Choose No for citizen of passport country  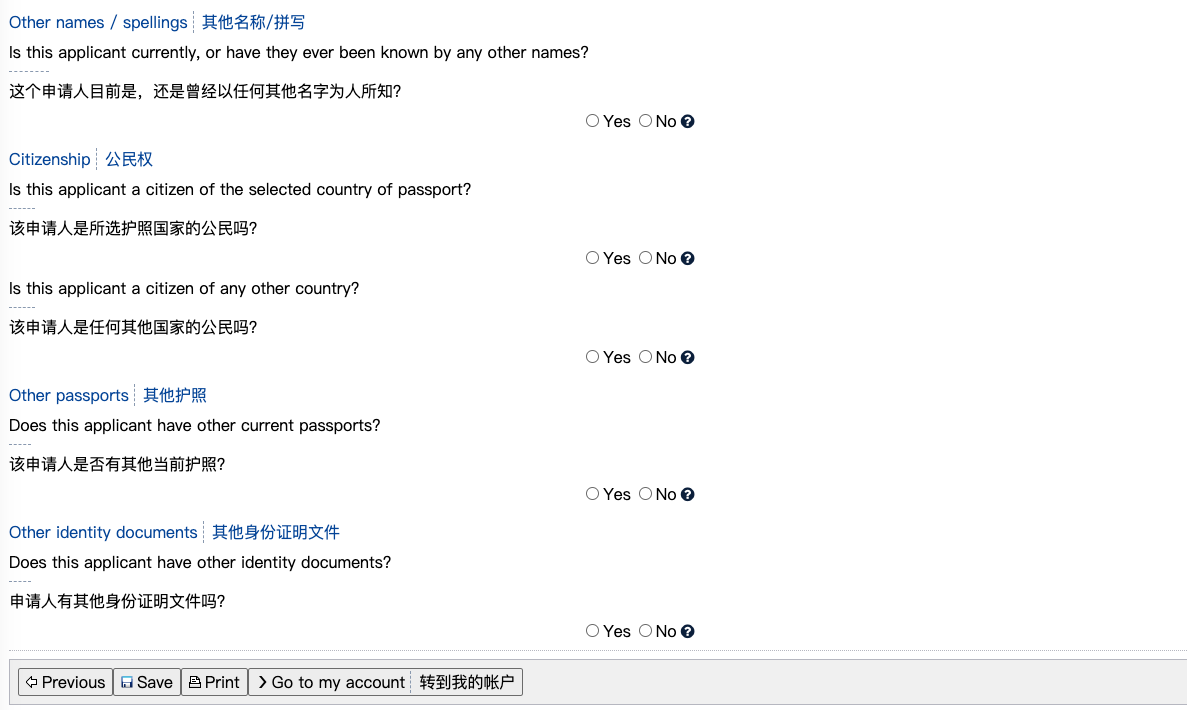click(645, 257)
